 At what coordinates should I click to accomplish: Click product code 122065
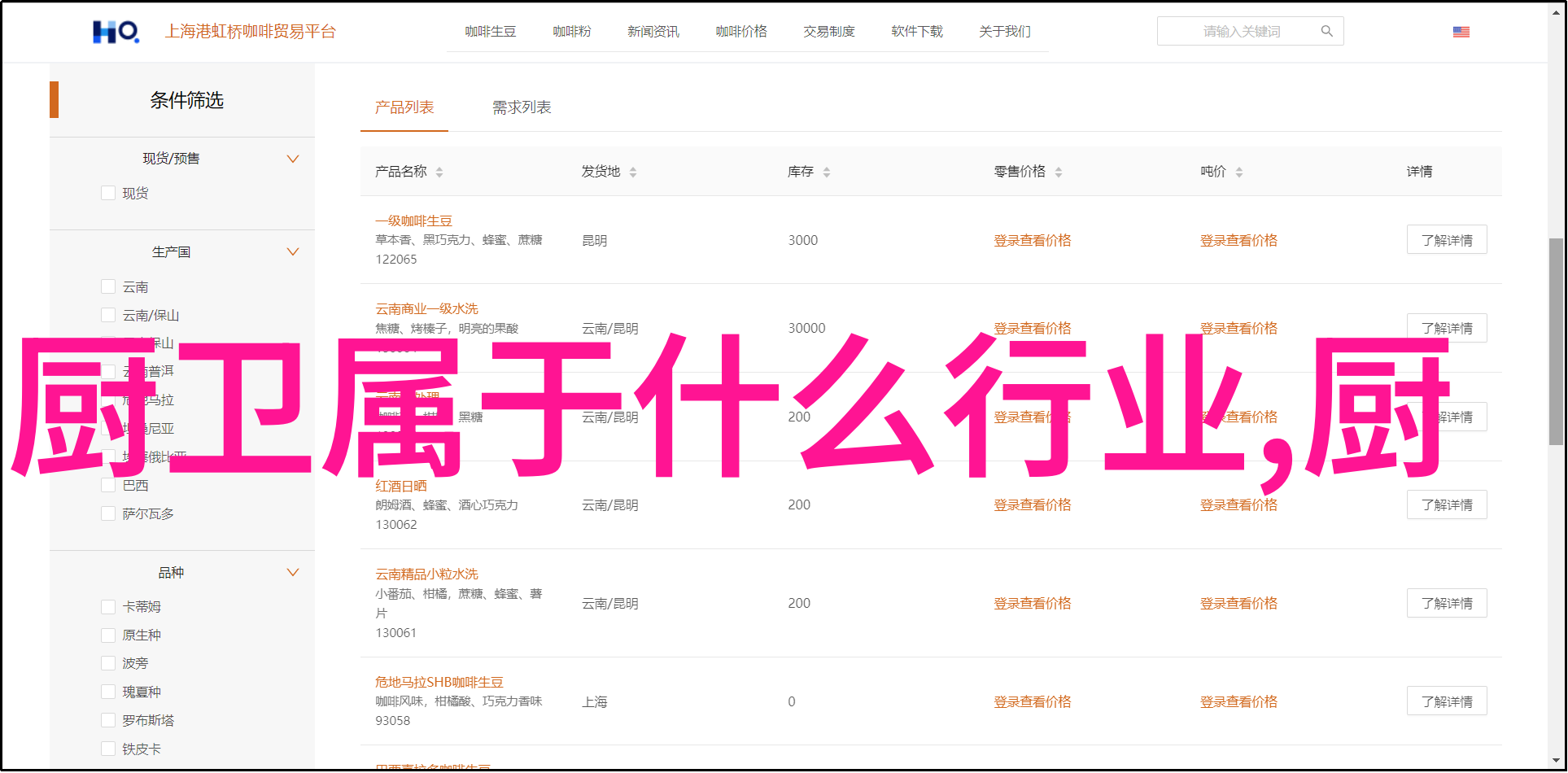[396, 260]
